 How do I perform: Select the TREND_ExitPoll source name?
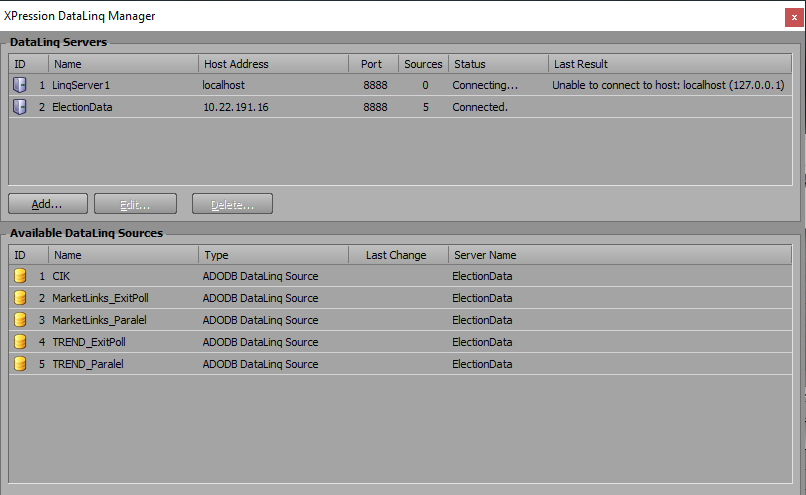(x=89, y=342)
